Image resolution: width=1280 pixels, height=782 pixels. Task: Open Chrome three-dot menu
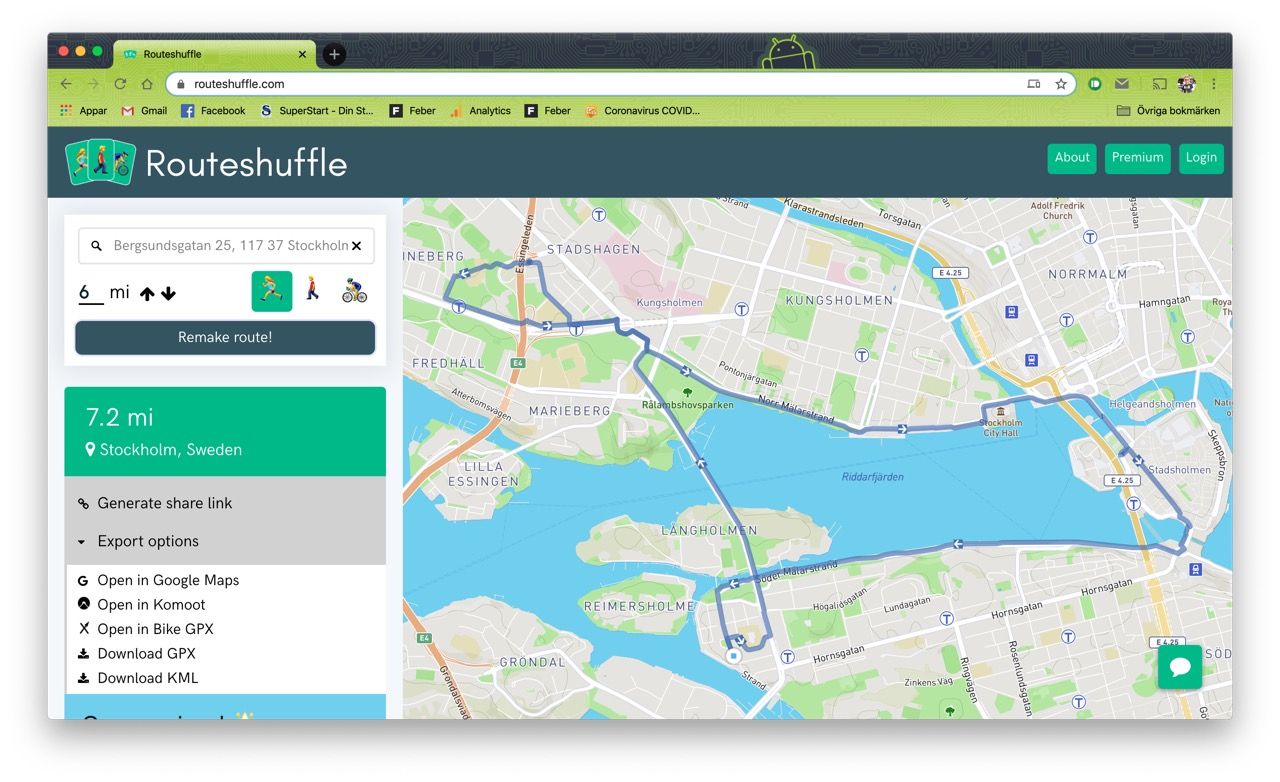1214,84
